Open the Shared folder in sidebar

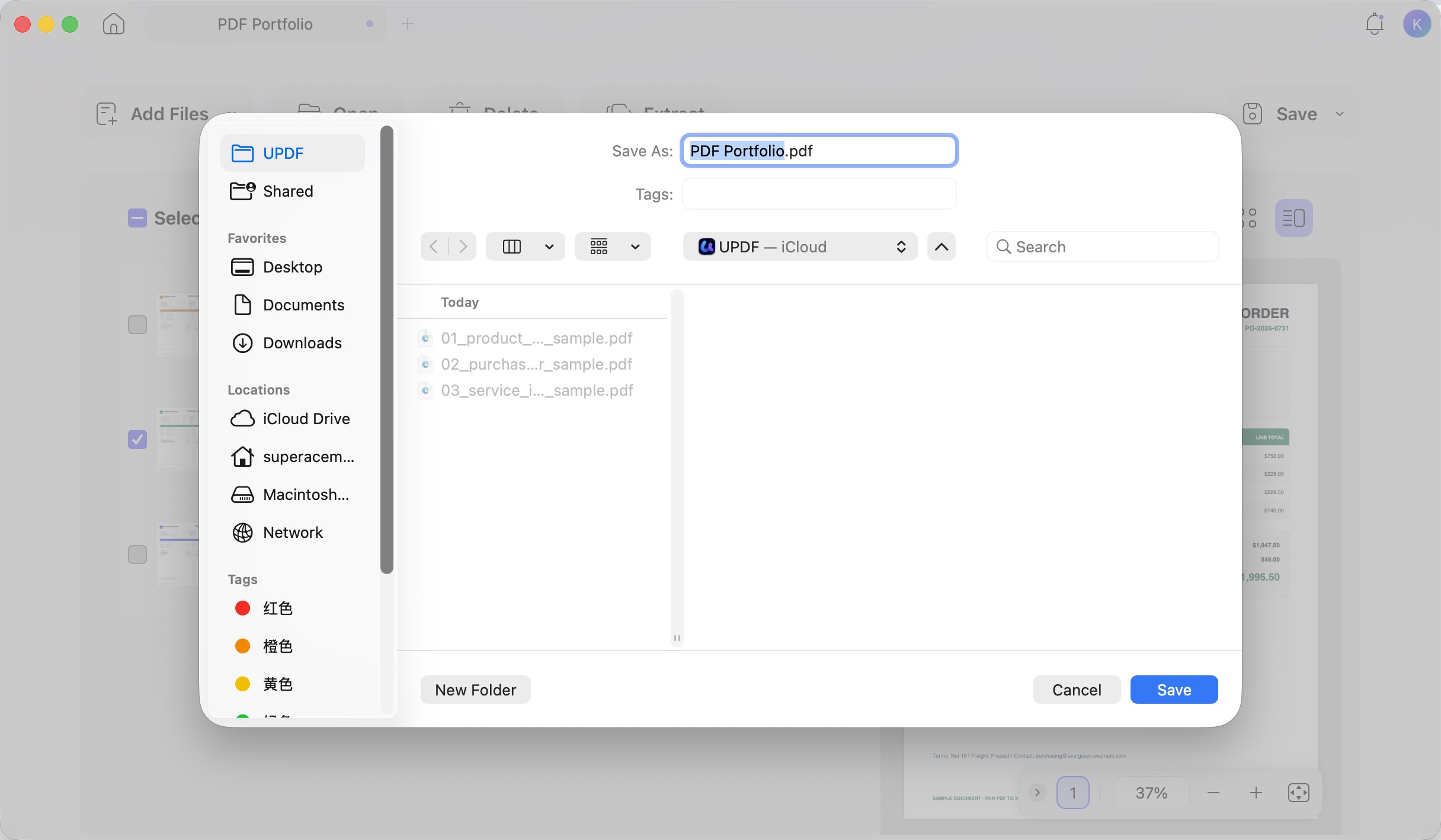[293, 191]
